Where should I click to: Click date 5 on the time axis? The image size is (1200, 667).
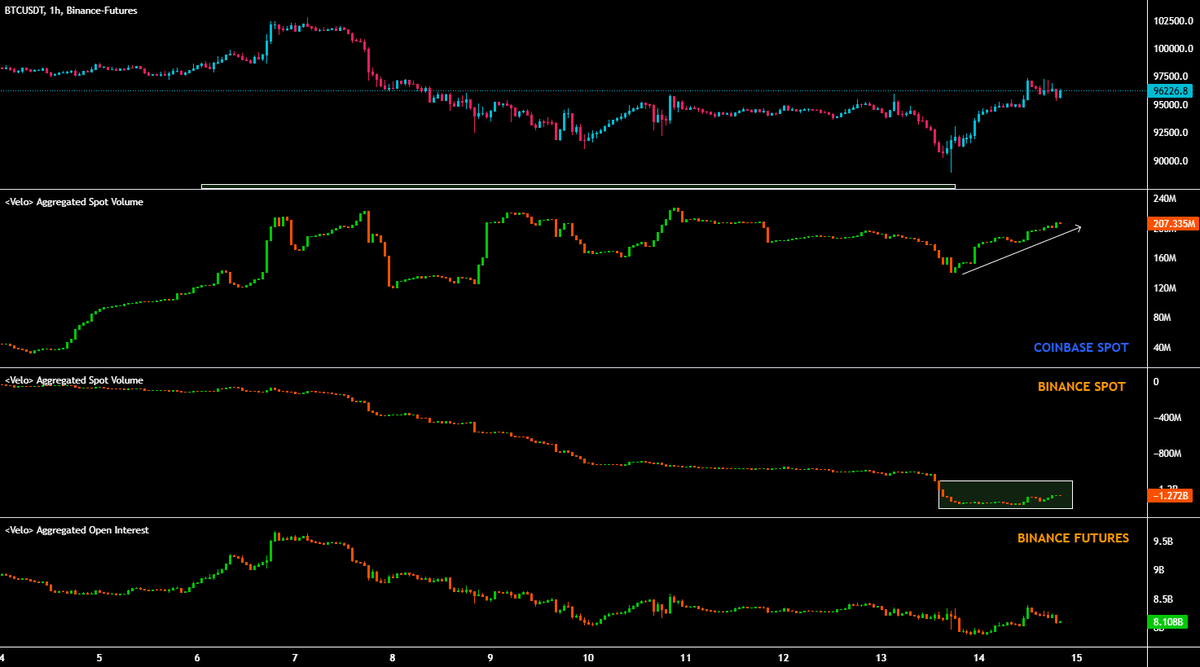[100, 658]
